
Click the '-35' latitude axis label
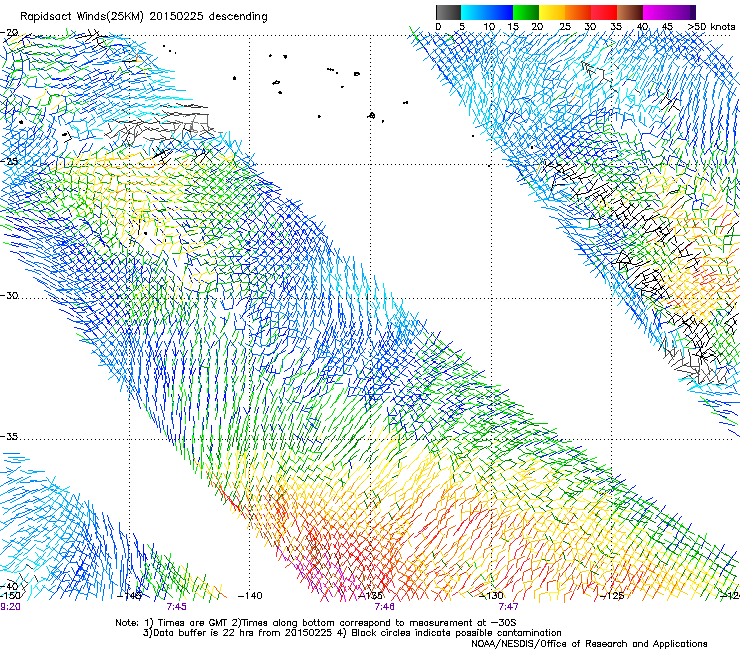(x=9, y=436)
